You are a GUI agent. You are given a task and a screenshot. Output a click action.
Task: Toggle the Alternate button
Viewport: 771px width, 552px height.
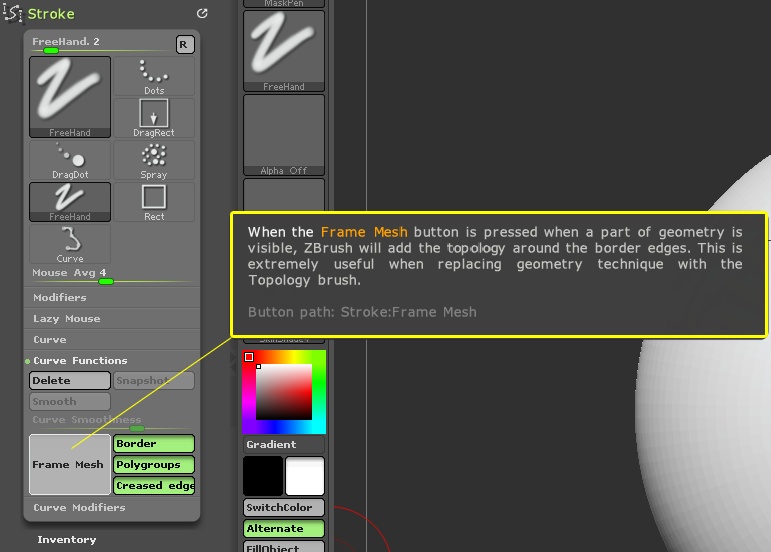[x=284, y=528]
